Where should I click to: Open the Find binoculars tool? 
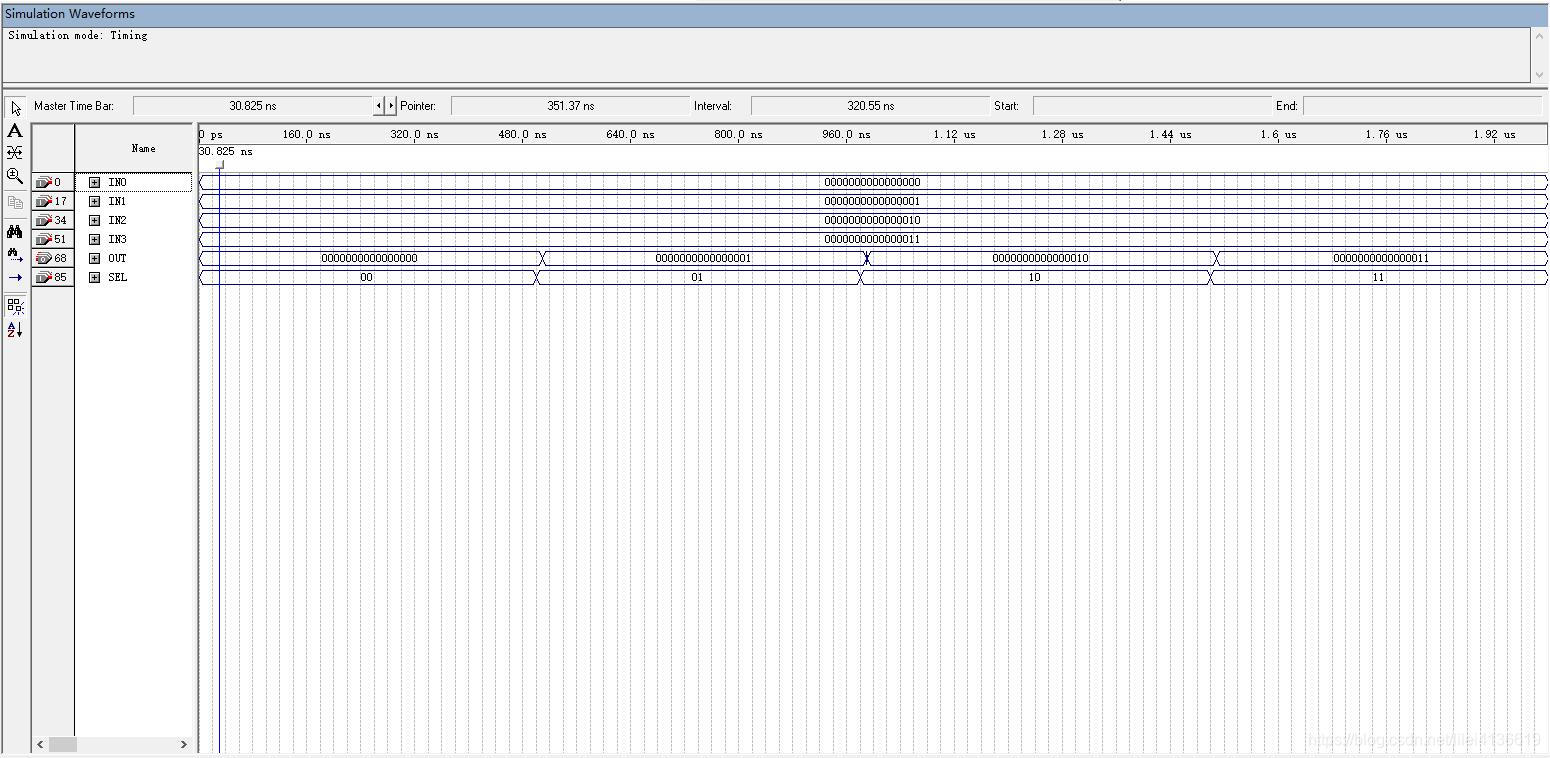[x=15, y=231]
